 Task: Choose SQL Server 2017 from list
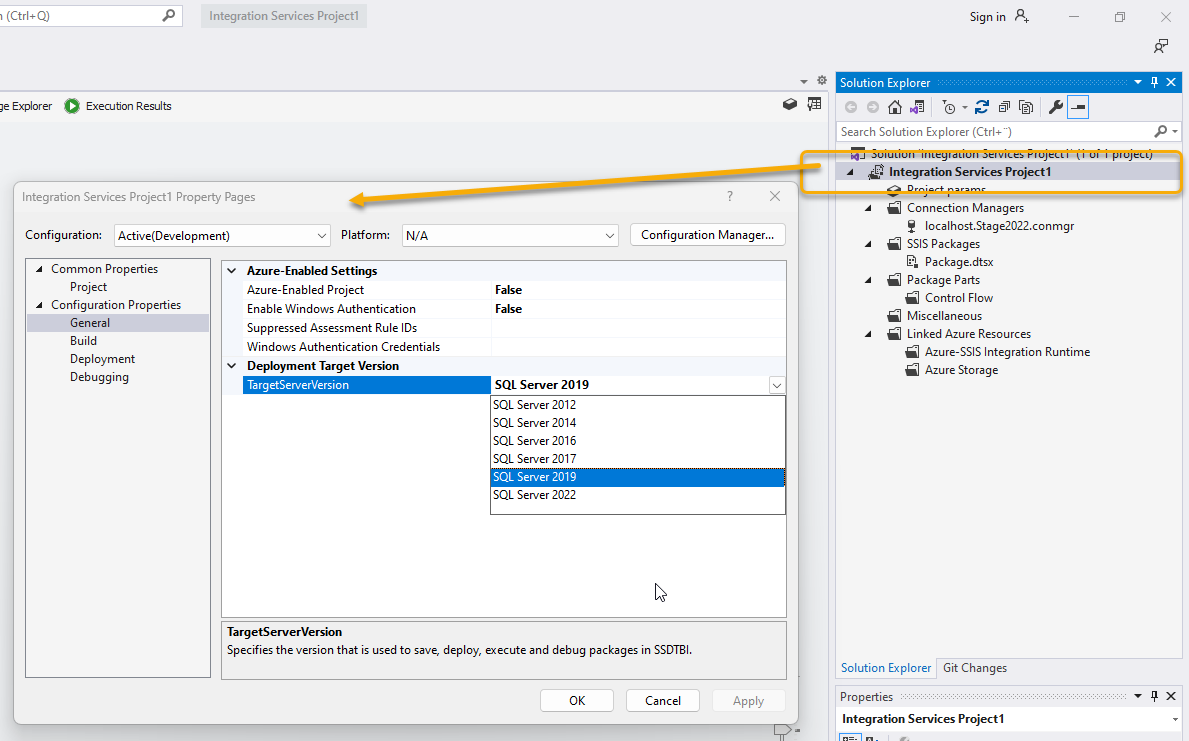(638, 459)
